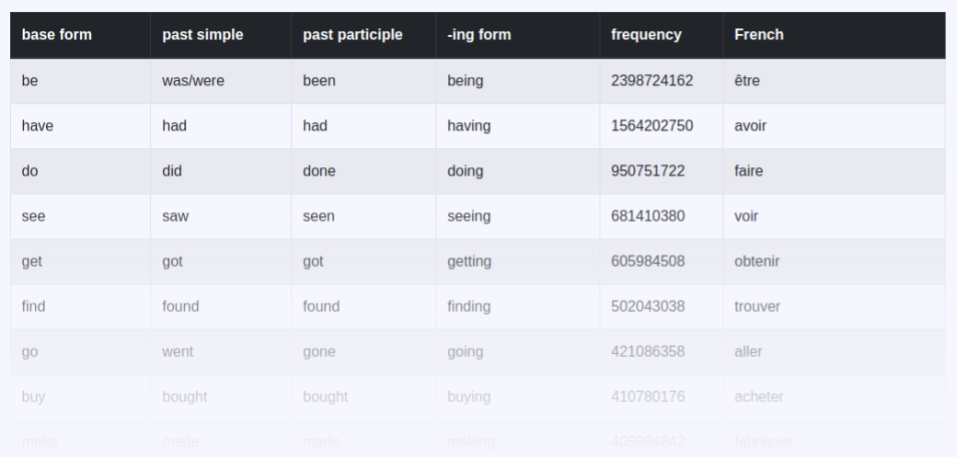Viewport: 957px width, 457px height.
Task: Click the "base form" column header
Action: [56, 35]
